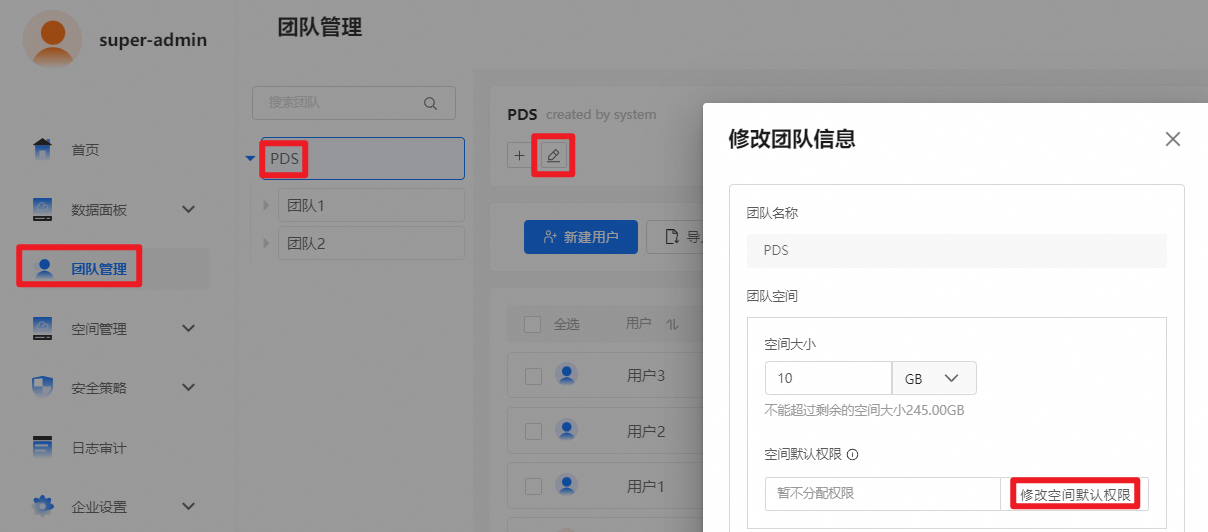Screen dimensions: 1208x532
Task: Click the 新建用户 button
Action: [580, 237]
